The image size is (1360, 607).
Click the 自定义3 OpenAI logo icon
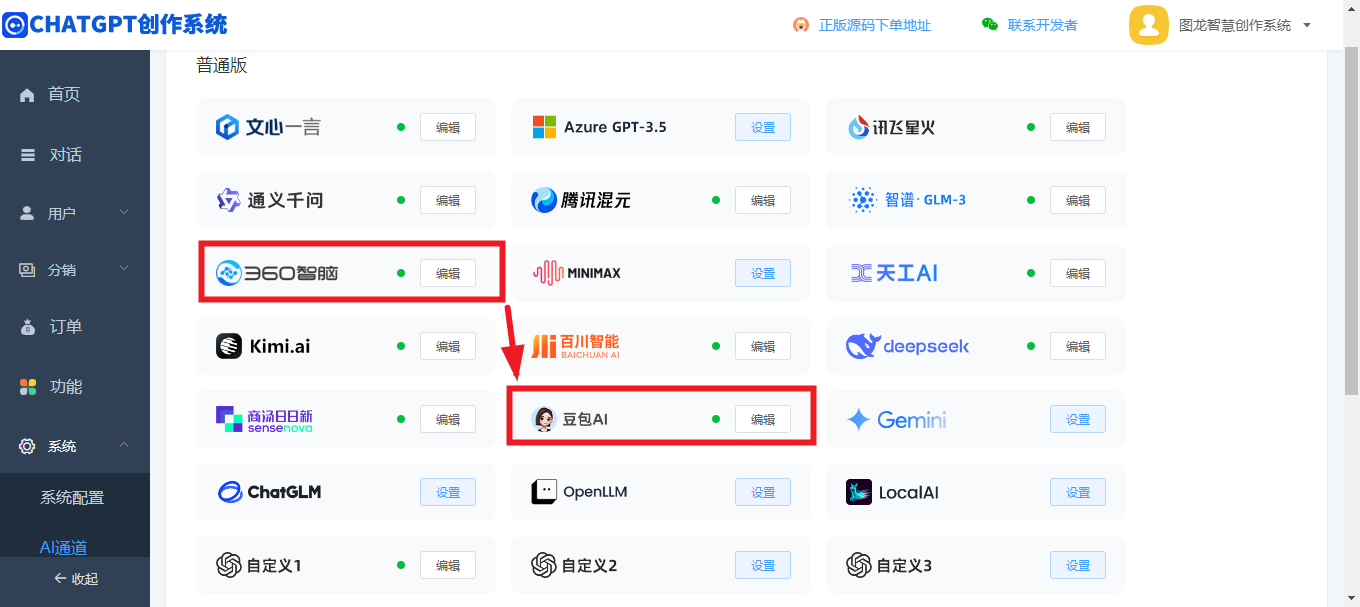click(859, 565)
